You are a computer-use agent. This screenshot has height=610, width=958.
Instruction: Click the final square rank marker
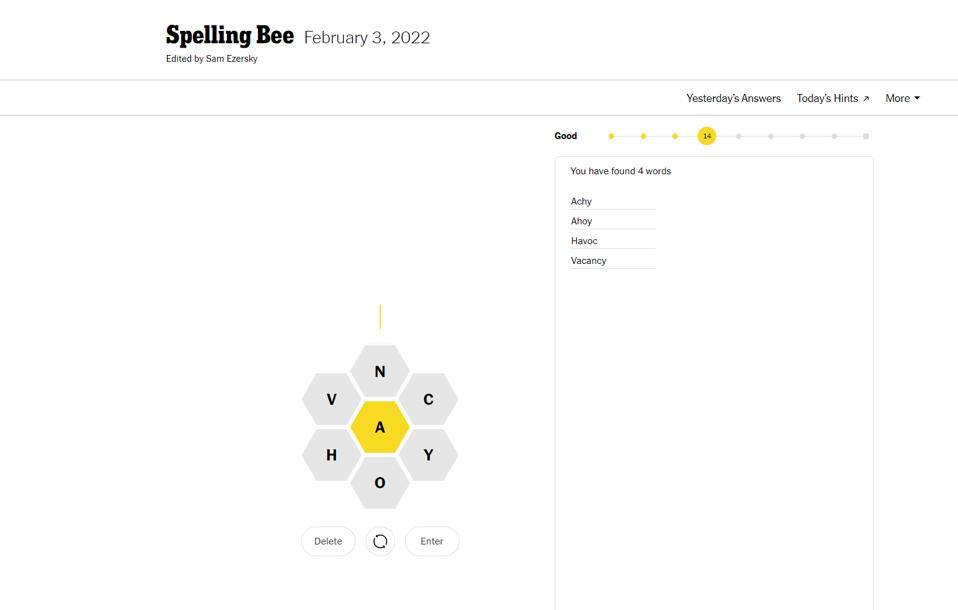(866, 136)
